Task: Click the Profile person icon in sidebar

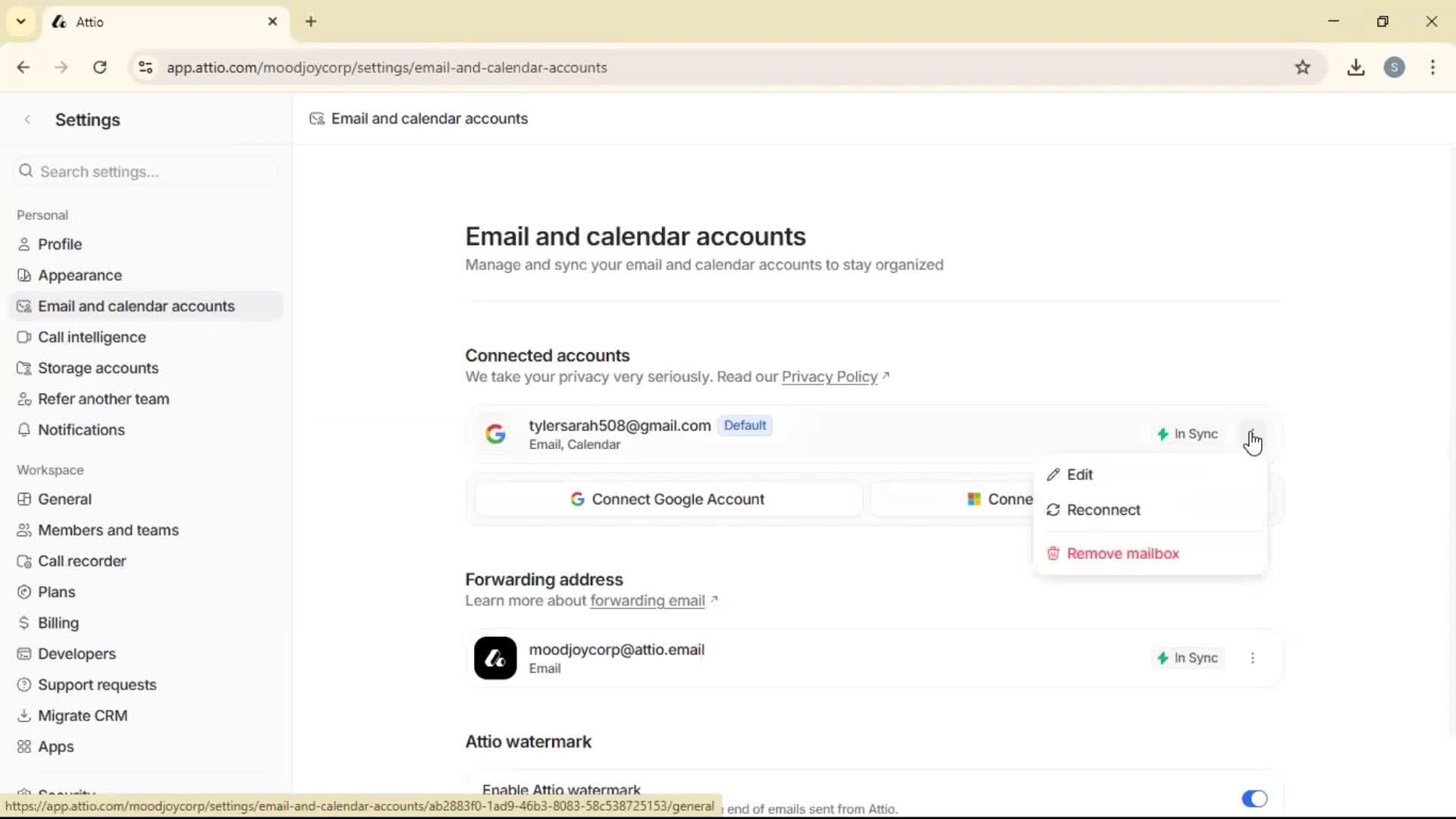Action: click(24, 244)
